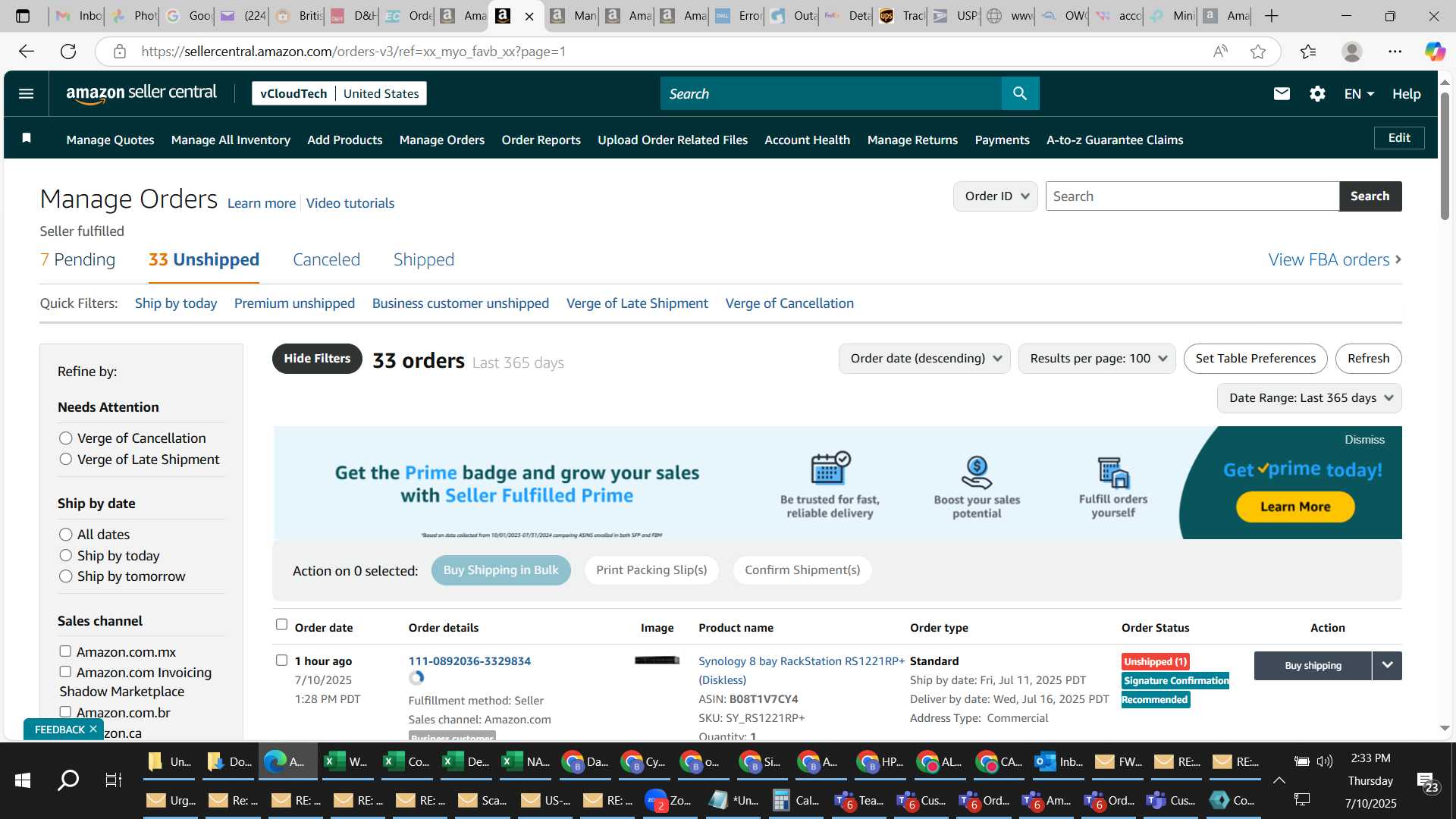Click the Seller Central header search field
The height and width of the screenshot is (819, 1456).
click(x=830, y=93)
